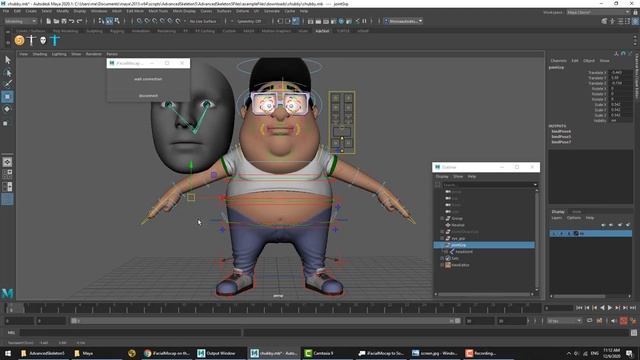Viewport: 640px width, 360px height.
Task: Toggle layer visibility V box
Action: (x=554, y=233)
